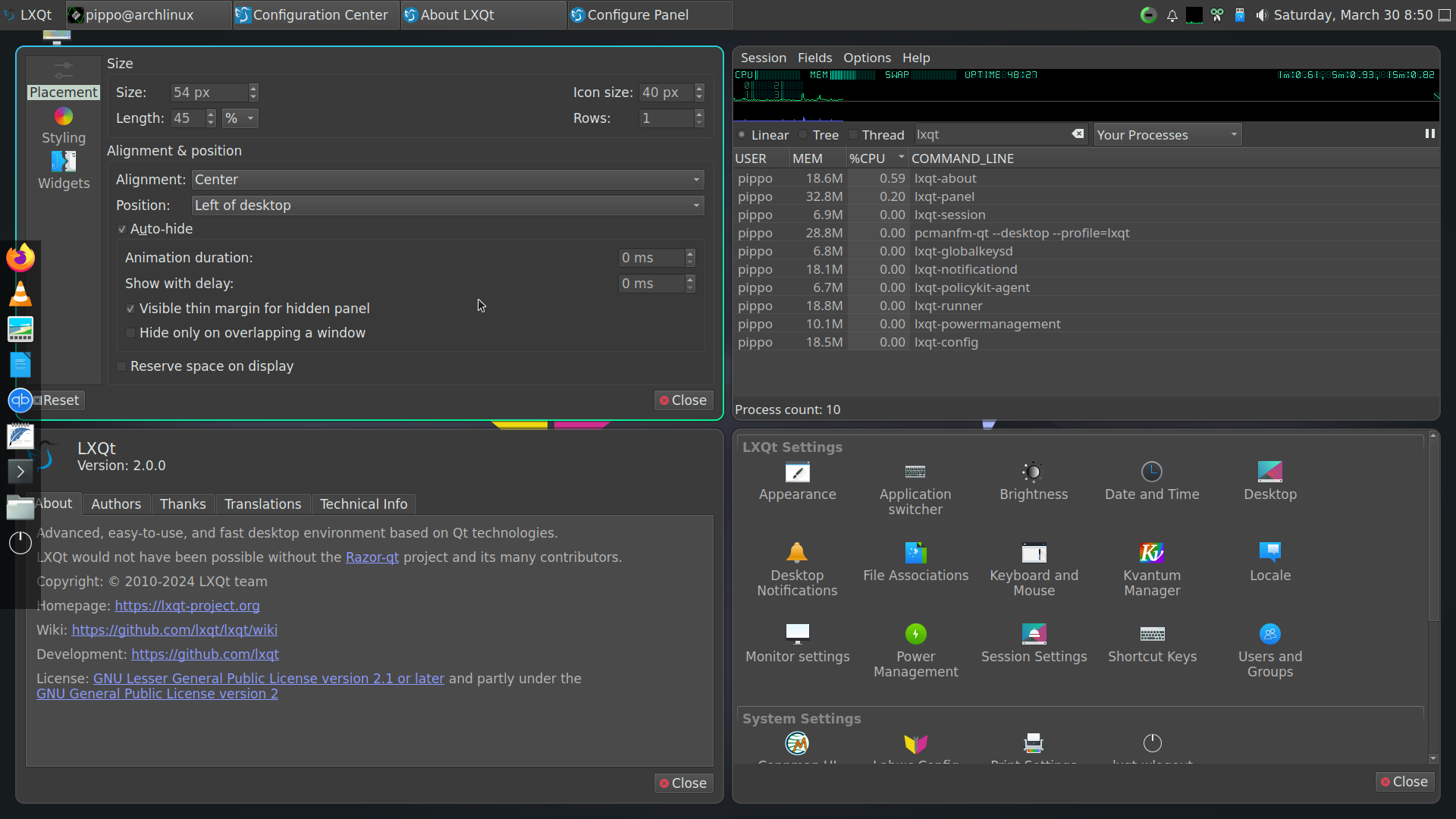Image resolution: width=1456 pixels, height=819 pixels.
Task: Open the Razor-qt link
Action: pos(372,557)
